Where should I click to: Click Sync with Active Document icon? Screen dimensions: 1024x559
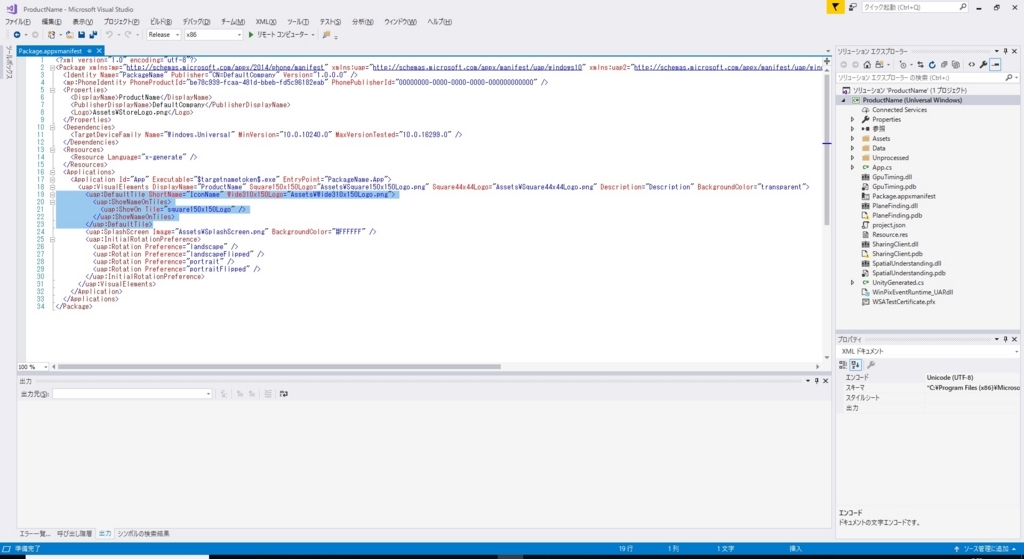(x=920, y=65)
